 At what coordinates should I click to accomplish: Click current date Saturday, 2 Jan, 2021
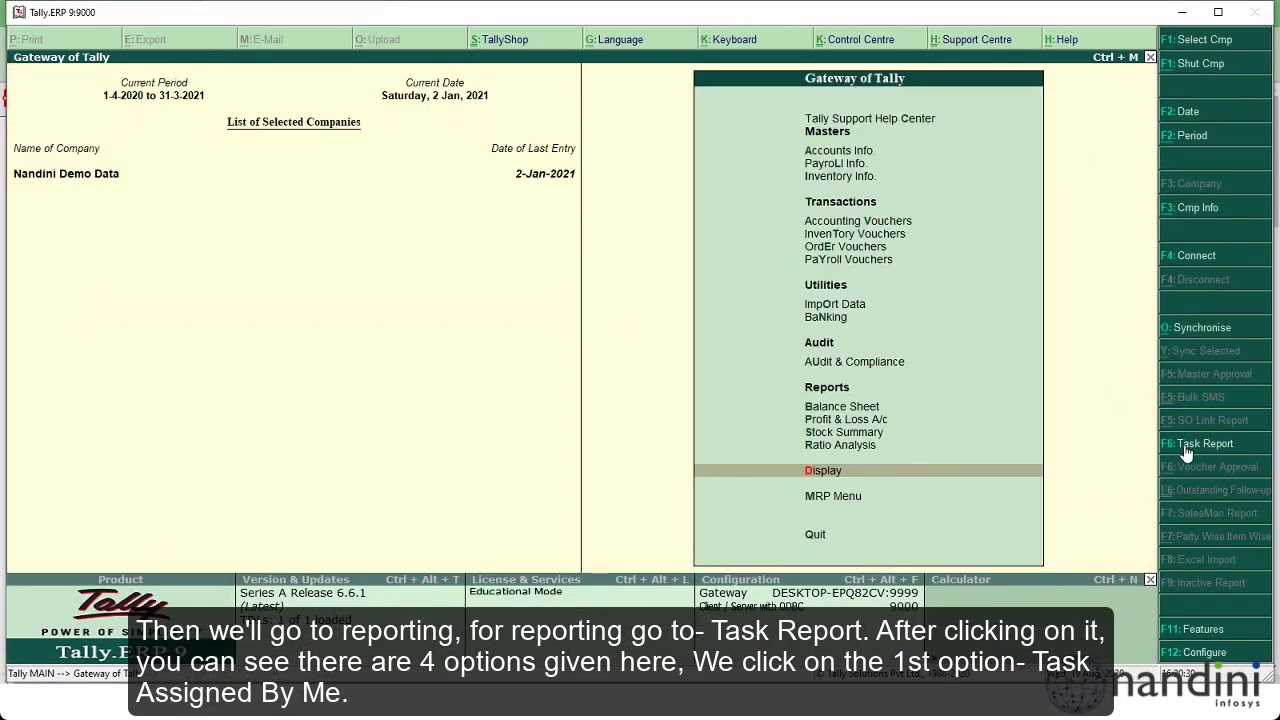[434, 96]
